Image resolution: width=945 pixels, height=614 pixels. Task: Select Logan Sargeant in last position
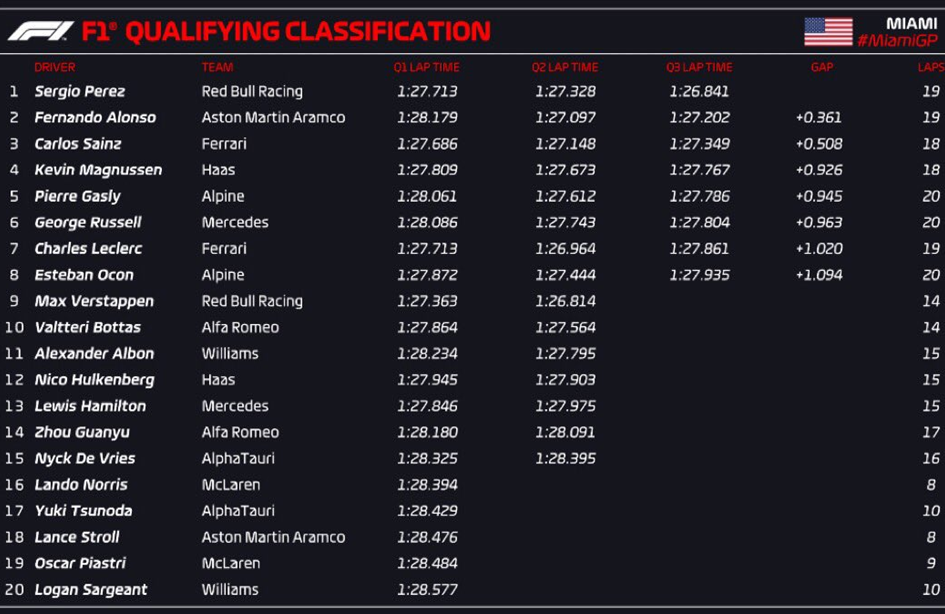(x=91, y=590)
